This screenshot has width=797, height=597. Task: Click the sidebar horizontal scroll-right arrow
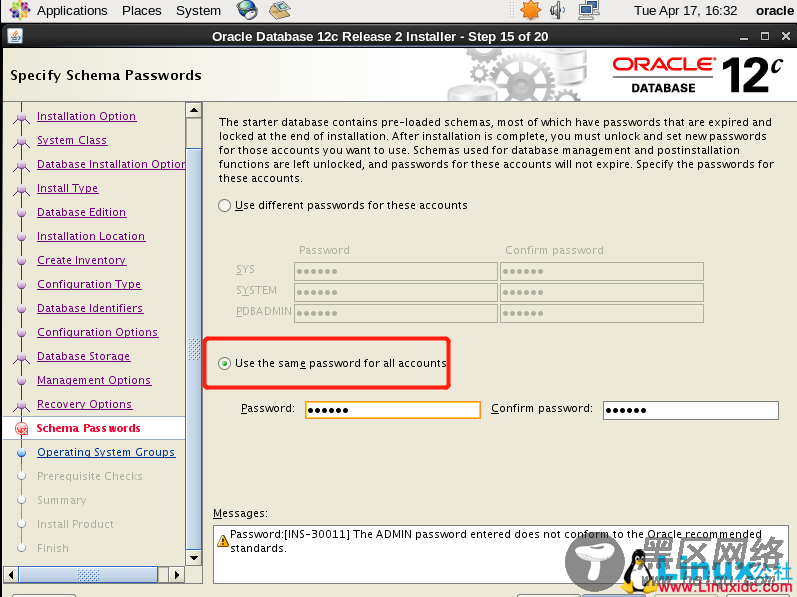click(x=176, y=575)
